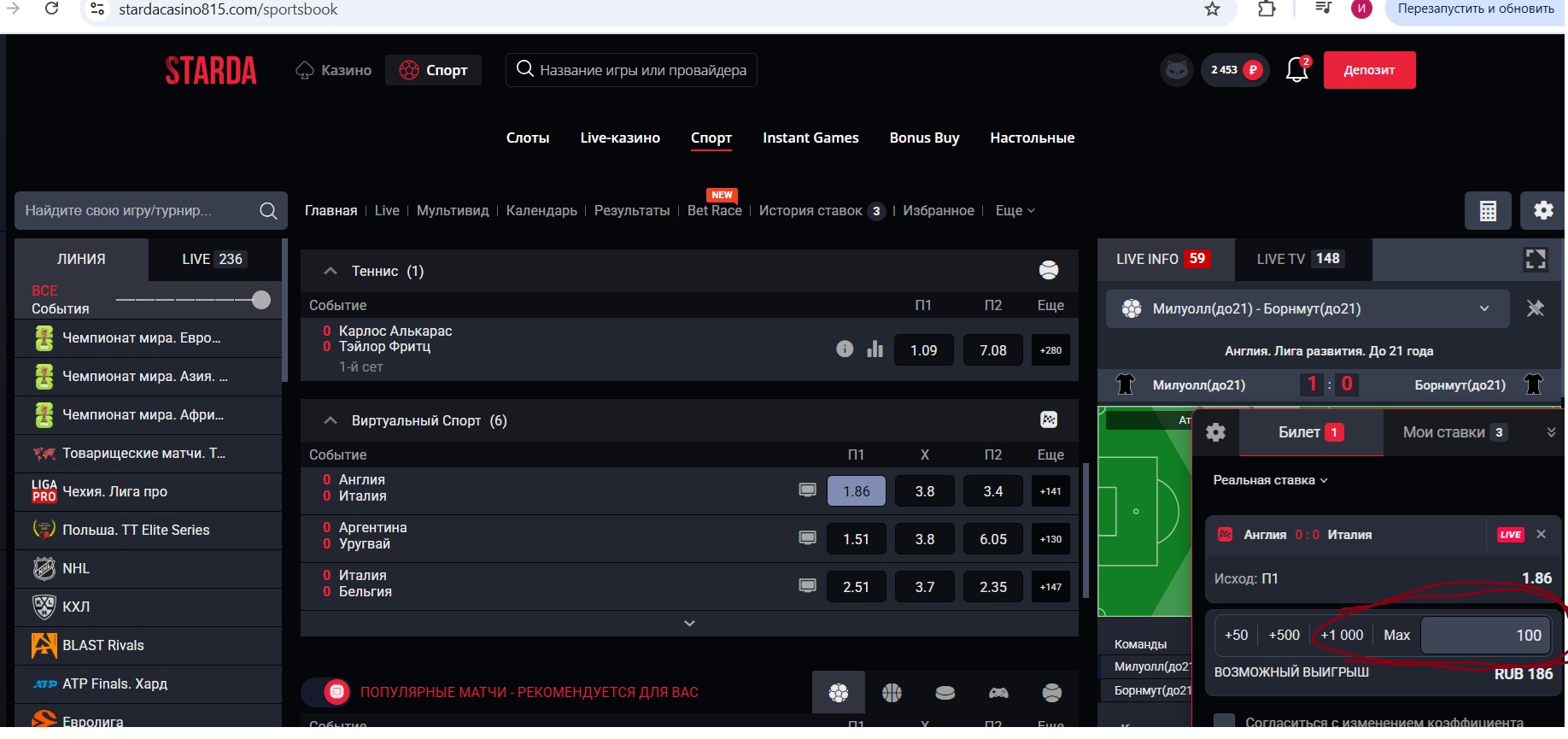The height and width of the screenshot is (739, 1568).
Task: Open sportsbook settings gear icon
Action: pos(1542,211)
